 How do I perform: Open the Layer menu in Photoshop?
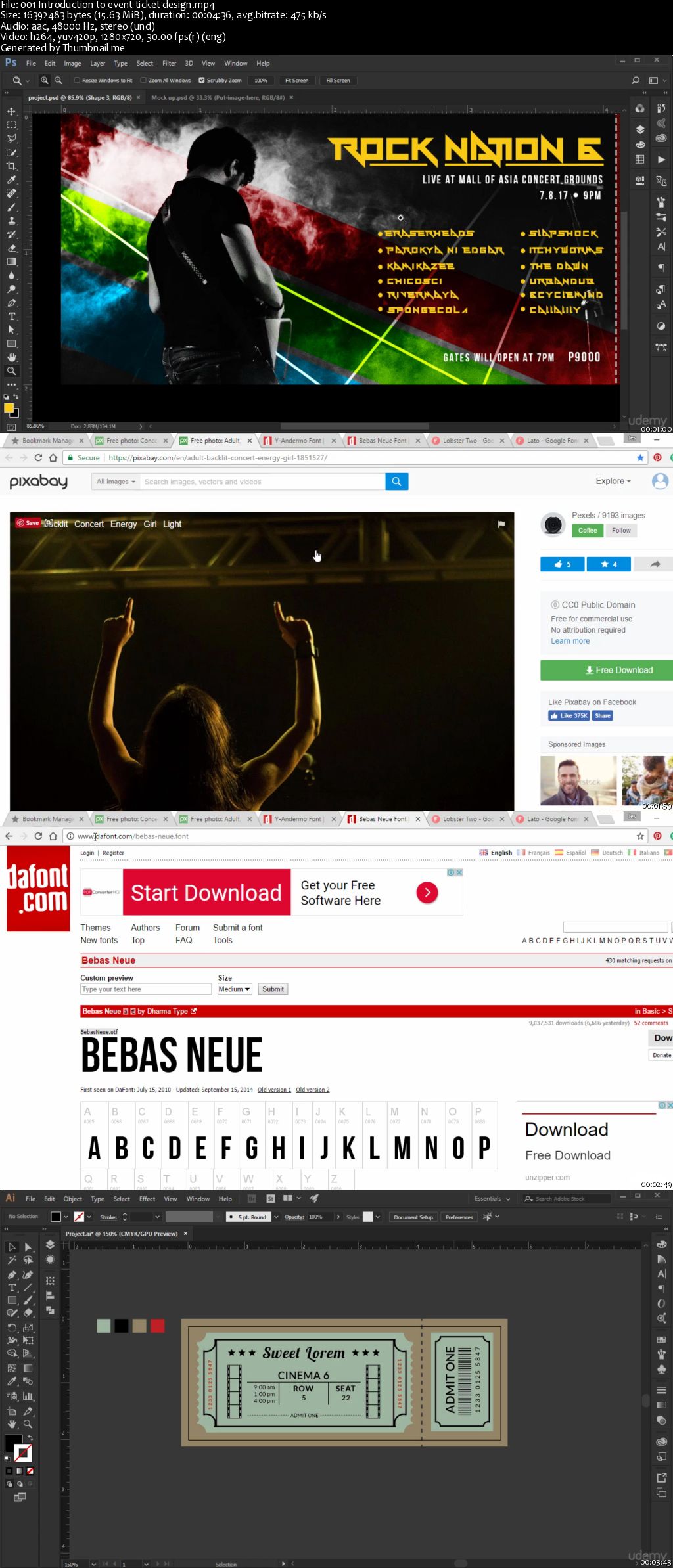pos(97,64)
